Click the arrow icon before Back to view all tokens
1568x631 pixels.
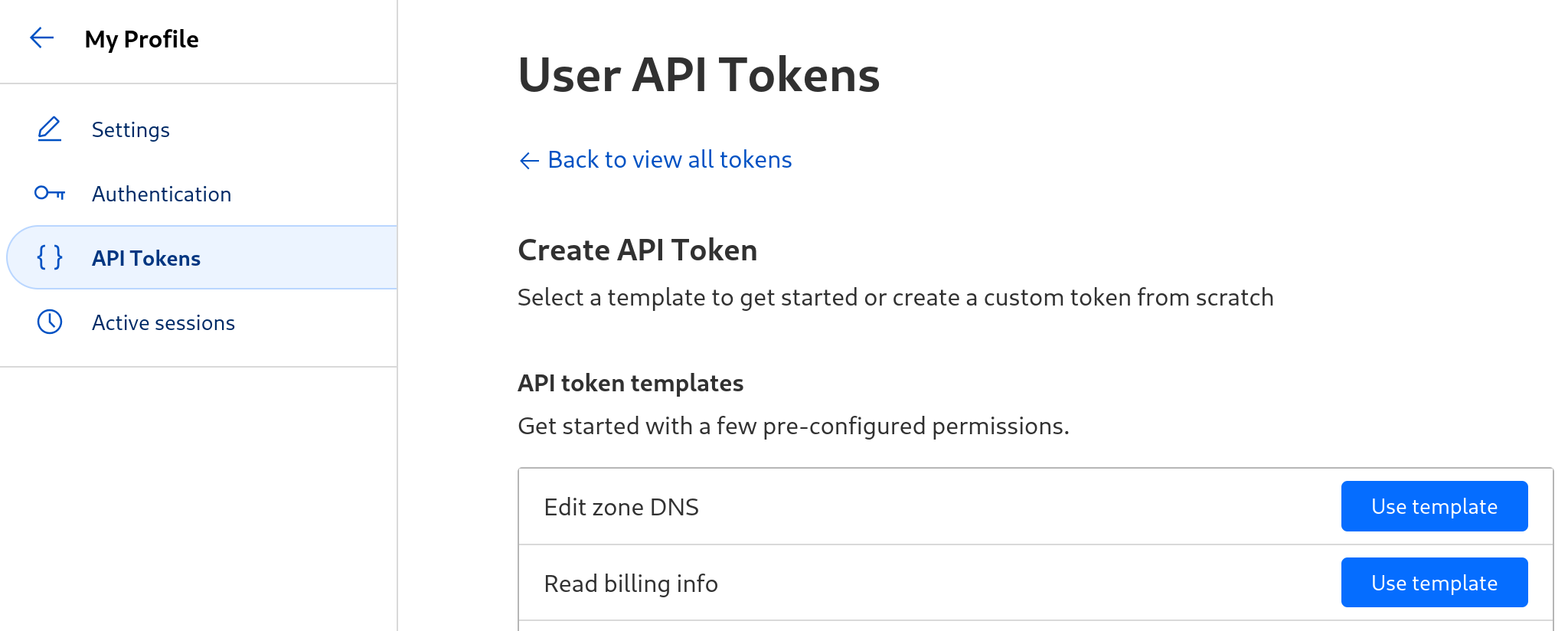pos(529,160)
